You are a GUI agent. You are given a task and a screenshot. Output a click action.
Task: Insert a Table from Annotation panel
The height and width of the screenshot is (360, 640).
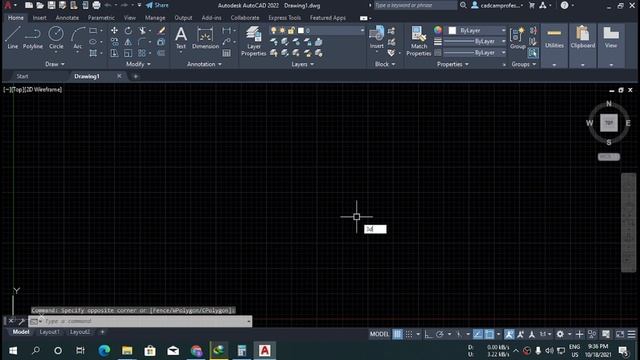coord(227,53)
